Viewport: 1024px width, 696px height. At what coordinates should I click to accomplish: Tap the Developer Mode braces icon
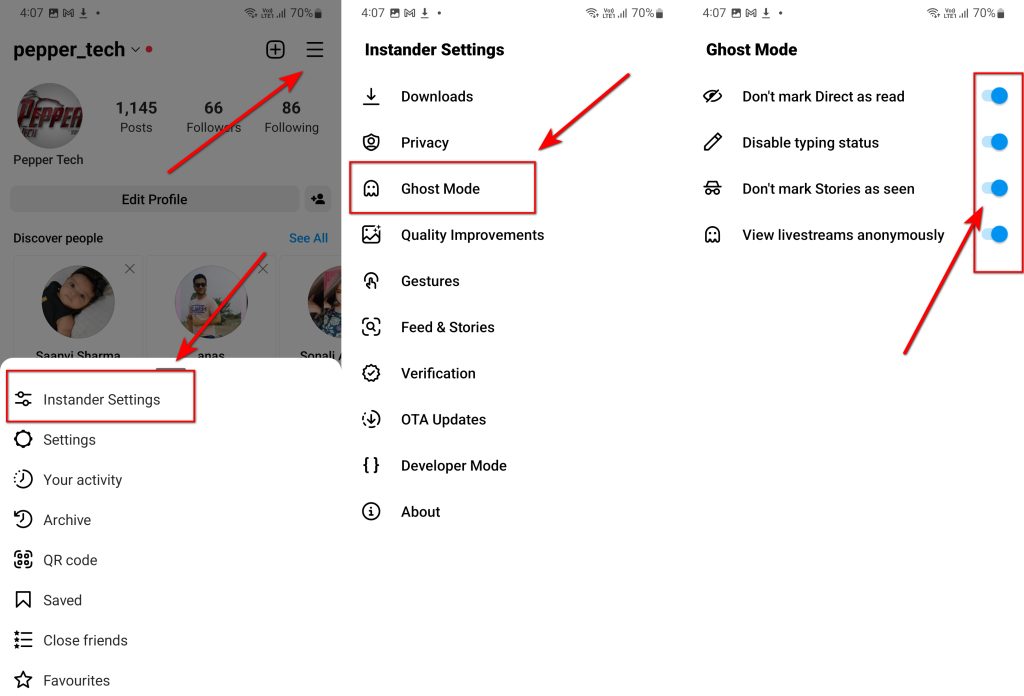[x=371, y=465]
